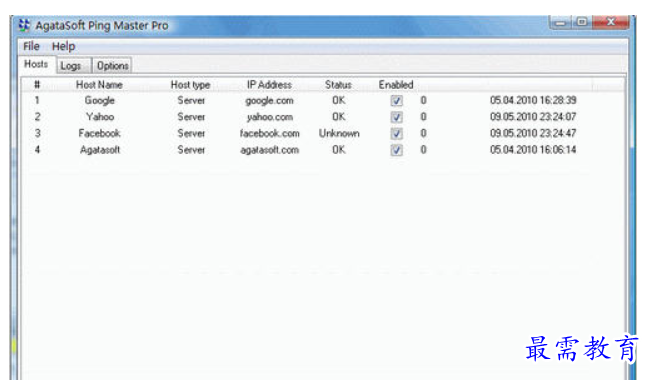Sort by the IP Address column header

click(269, 85)
